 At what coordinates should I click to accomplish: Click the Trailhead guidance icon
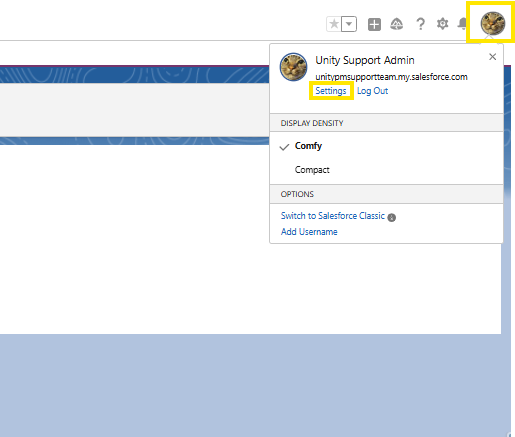tap(397, 24)
